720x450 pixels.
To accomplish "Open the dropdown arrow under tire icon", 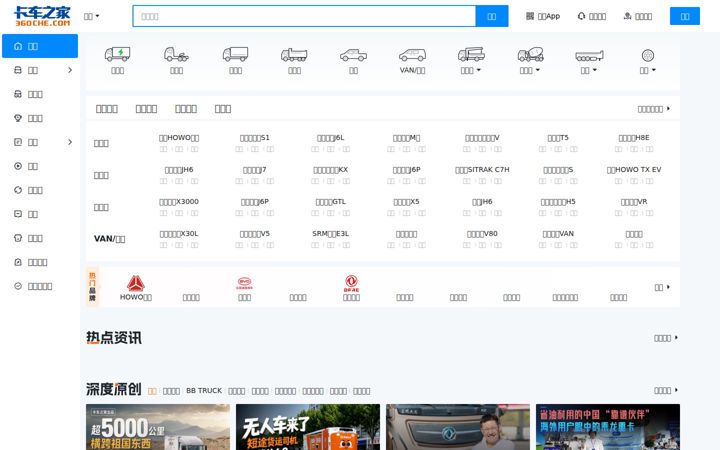I will coord(653,70).
